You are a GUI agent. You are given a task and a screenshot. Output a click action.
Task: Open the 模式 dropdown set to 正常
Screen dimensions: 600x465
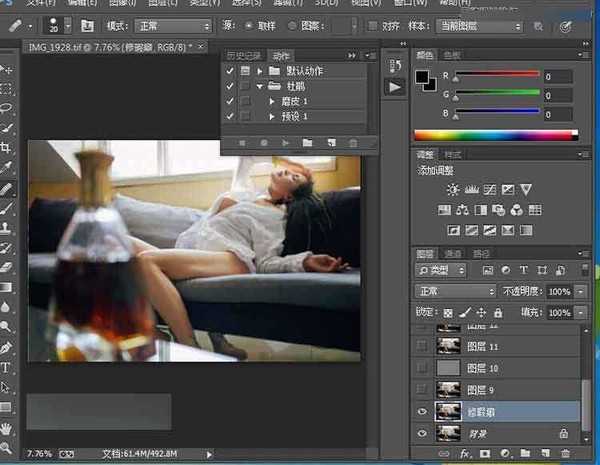click(172, 26)
